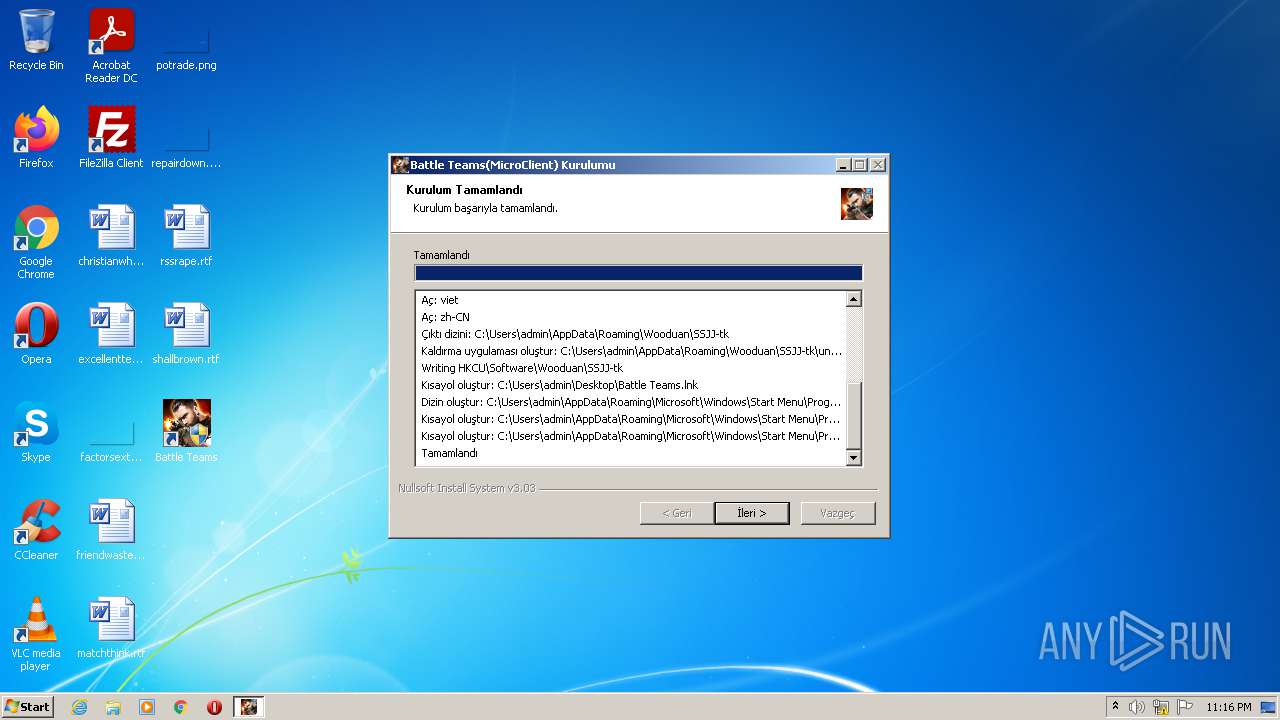The width and height of the screenshot is (1280, 720).
Task: Click log scrollbar up arrow
Action: (854, 299)
